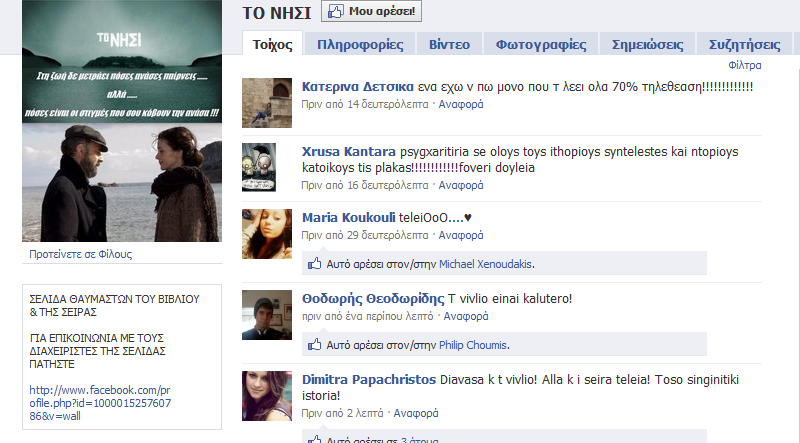The image size is (800, 443).
Task: Click Θοδωρής Θεοδωρίδης's avatar photo
Action: tap(267, 315)
